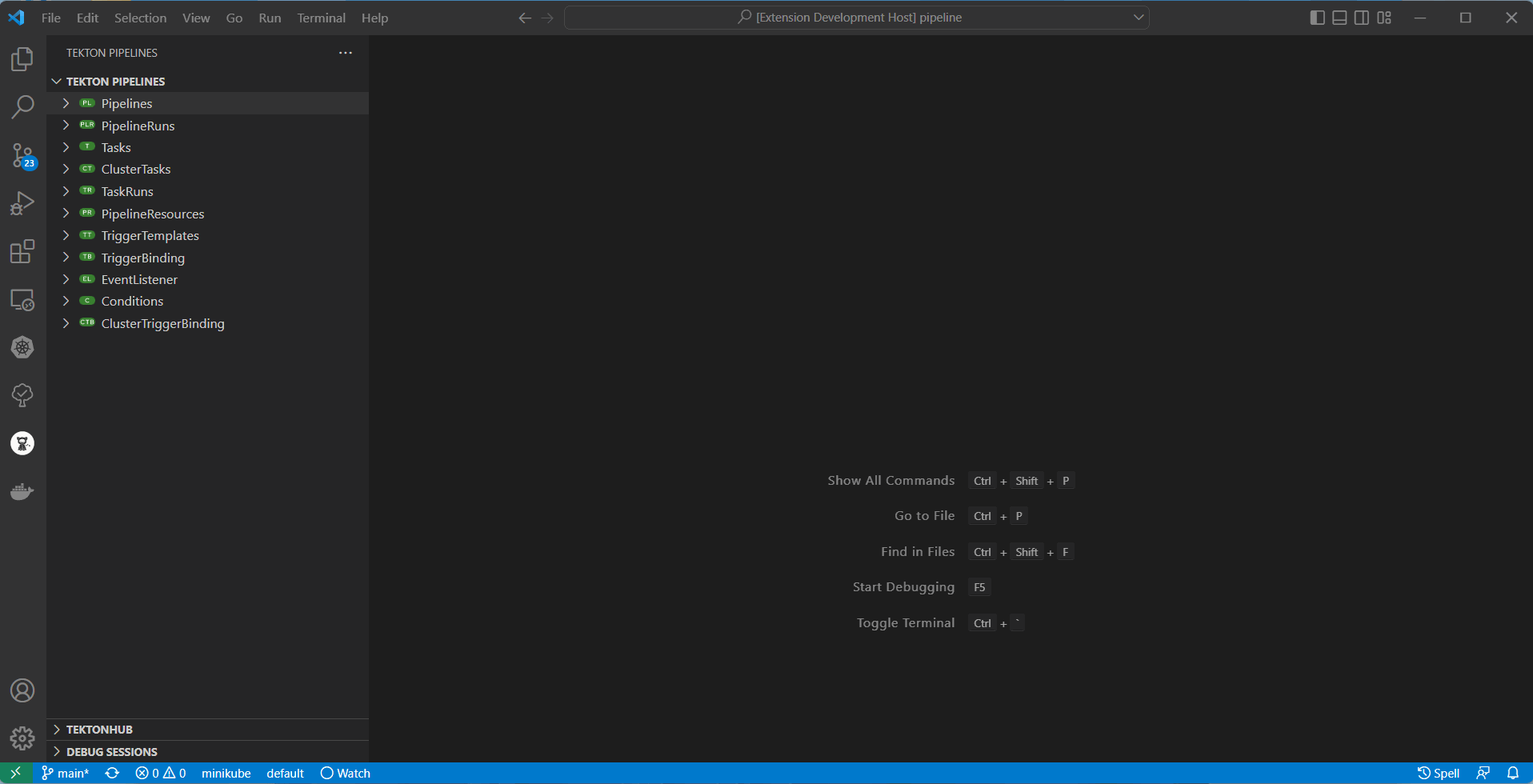Open the Manage gear icon

(22, 738)
